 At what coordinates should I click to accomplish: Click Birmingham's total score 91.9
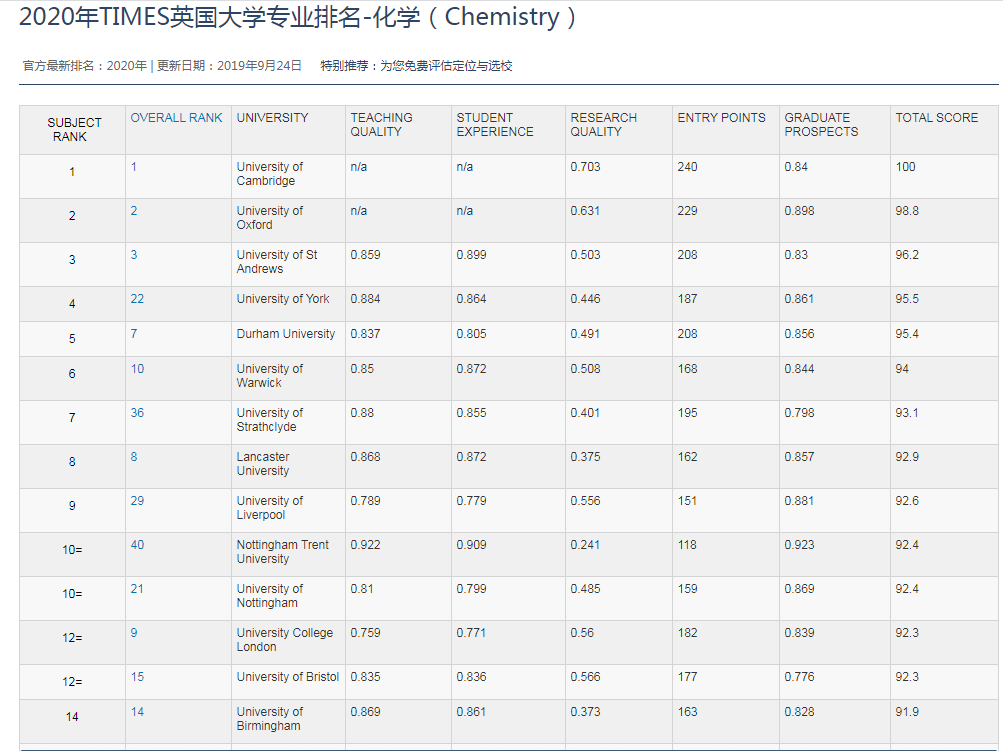(907, 712)
